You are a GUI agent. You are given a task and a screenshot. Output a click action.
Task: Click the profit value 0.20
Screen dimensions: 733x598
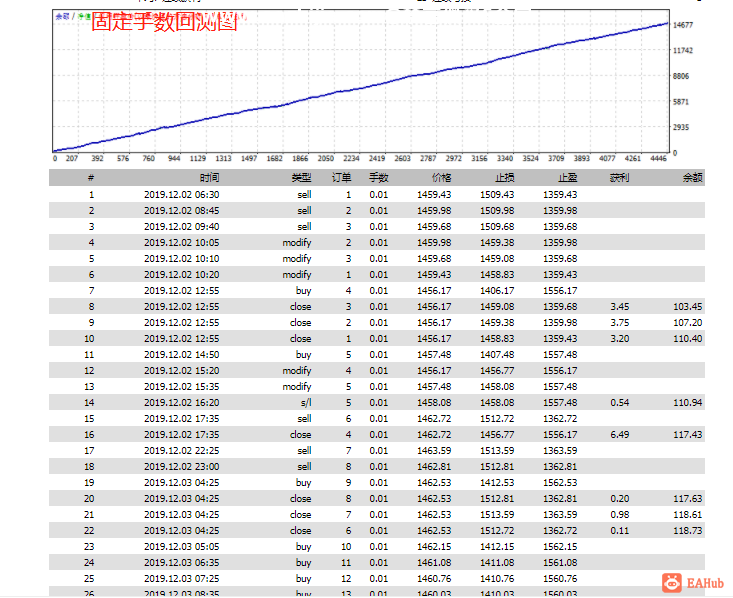619,498
